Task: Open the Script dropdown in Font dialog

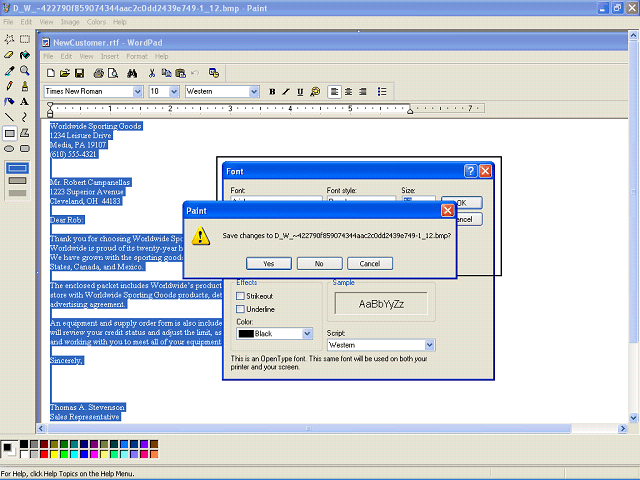Action: 429,345
